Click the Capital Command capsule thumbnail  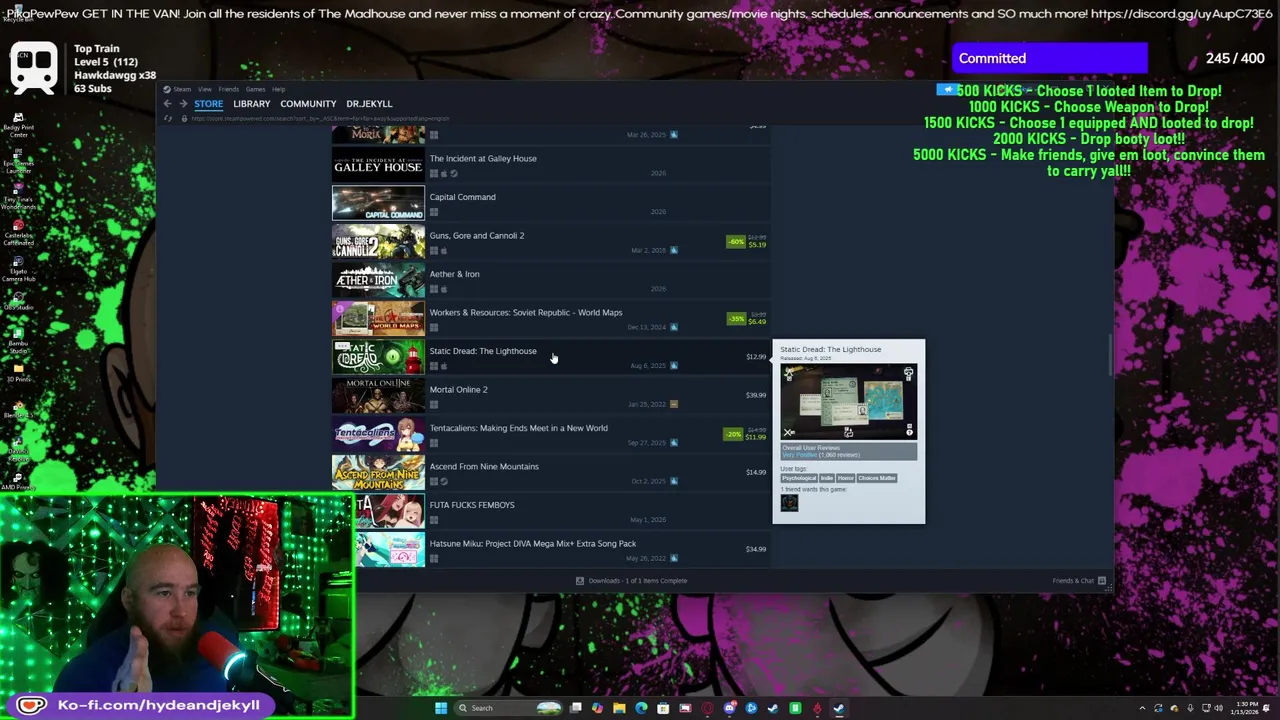coord(378,203)
